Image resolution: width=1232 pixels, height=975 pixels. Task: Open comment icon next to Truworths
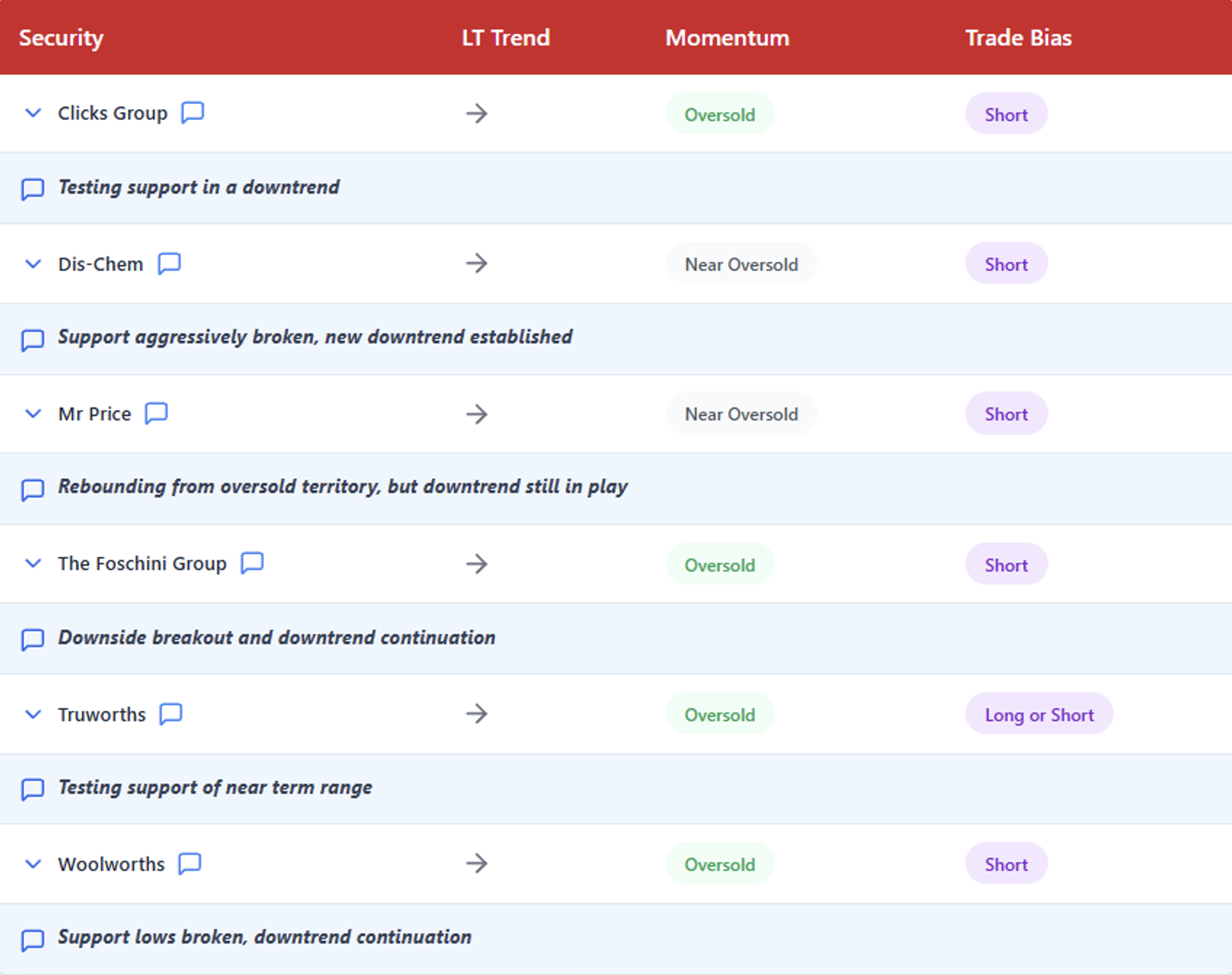[x=170, y=714]
